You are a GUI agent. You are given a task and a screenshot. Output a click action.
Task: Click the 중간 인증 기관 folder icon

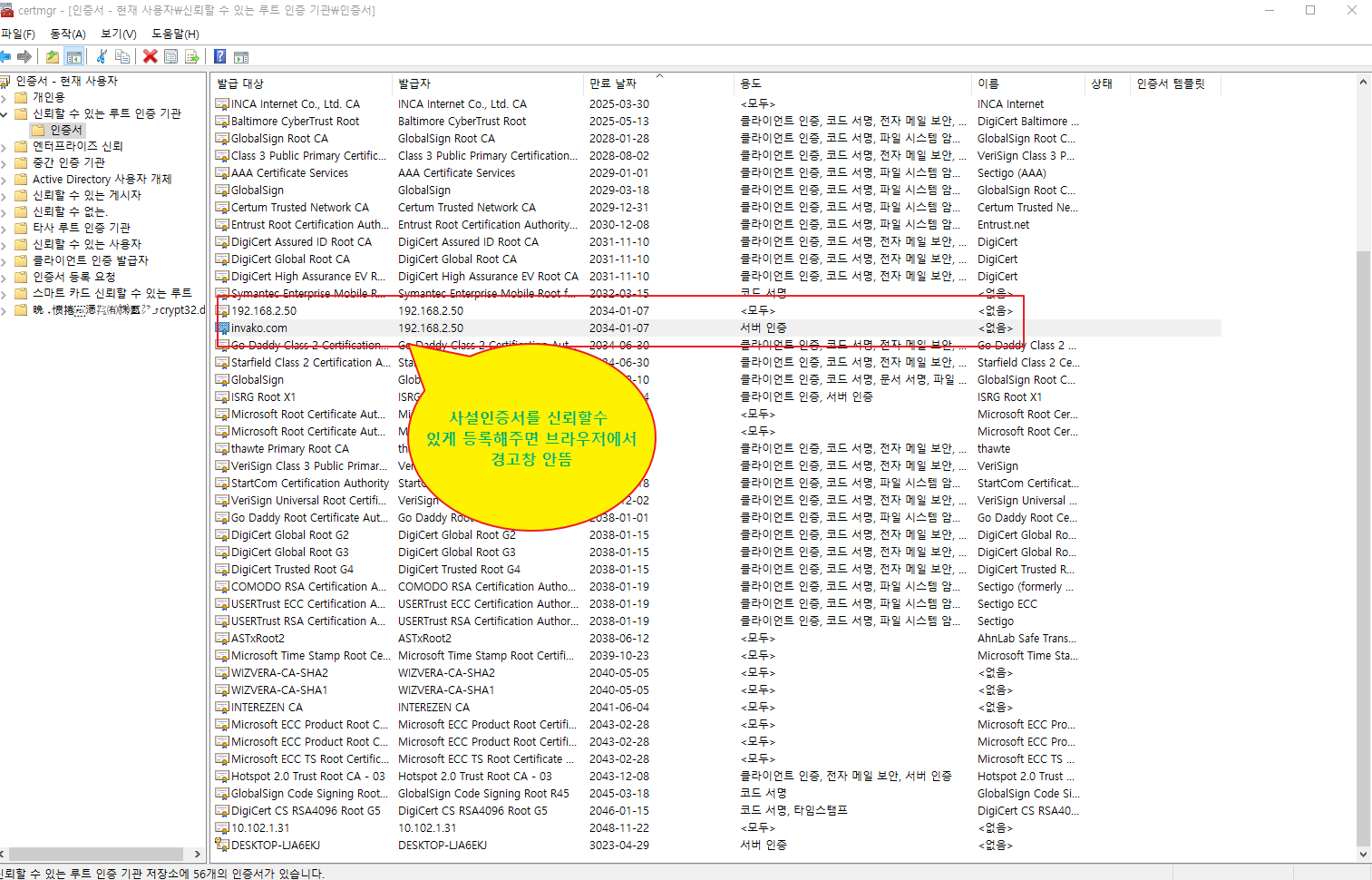(x=22, y=162)
